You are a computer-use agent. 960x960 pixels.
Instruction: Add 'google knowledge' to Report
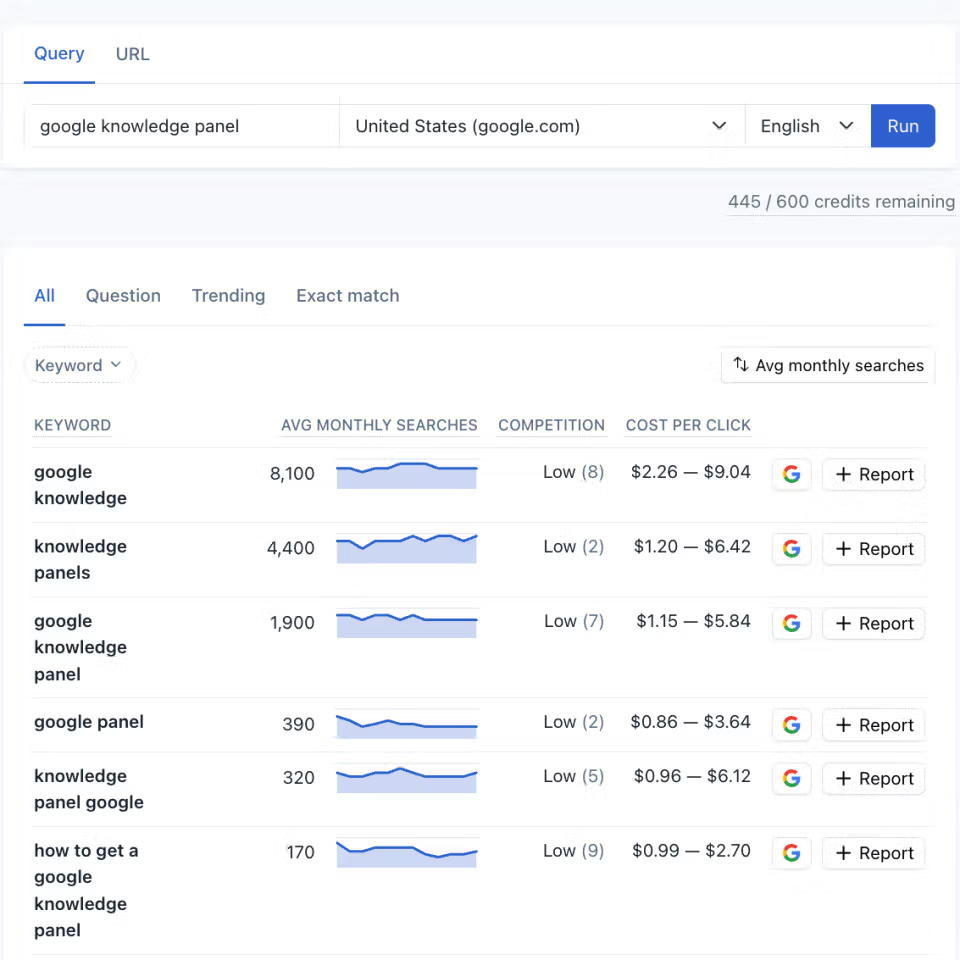(x=873, y=474)
